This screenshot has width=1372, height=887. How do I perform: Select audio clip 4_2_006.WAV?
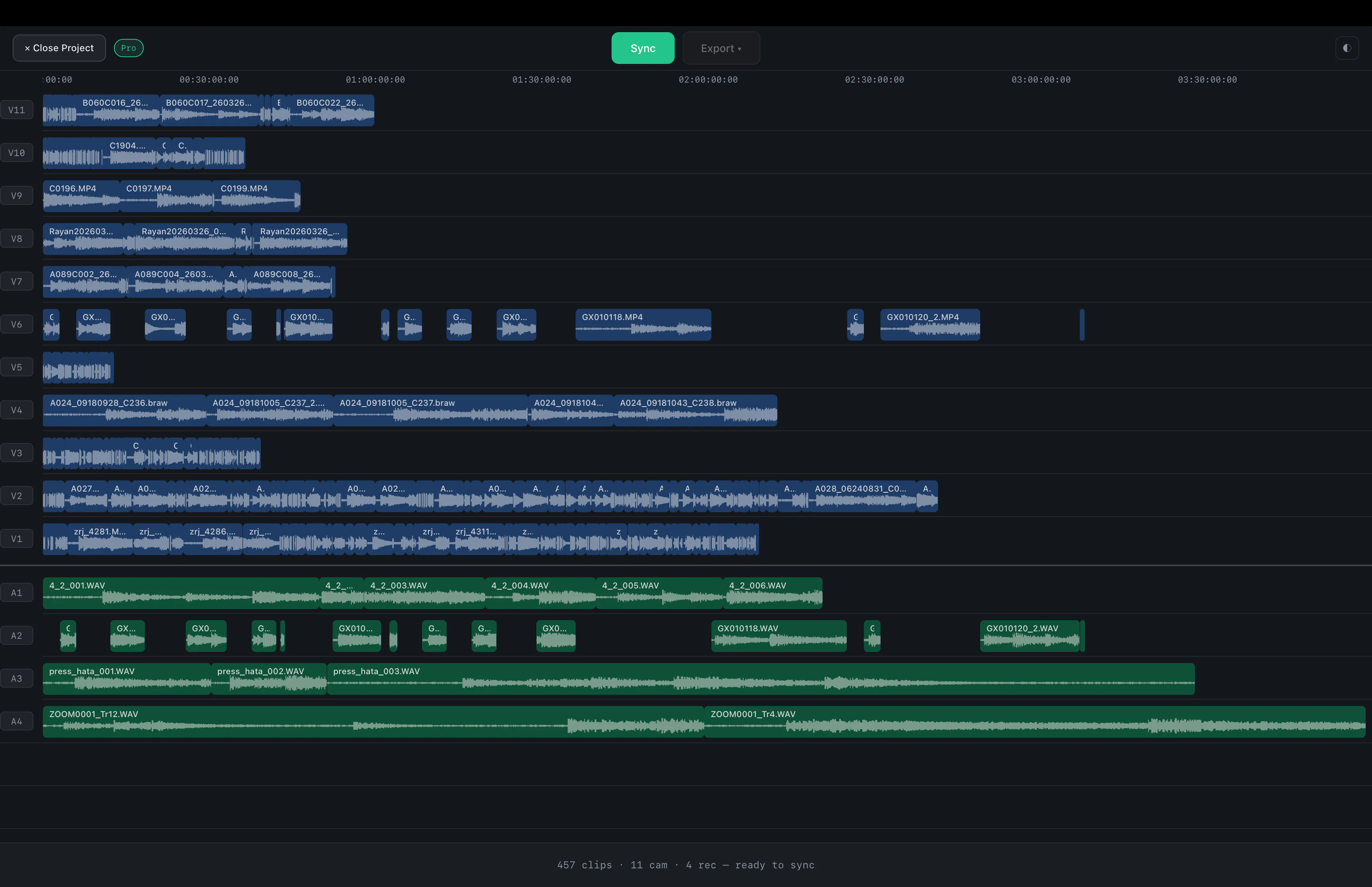pyautogui.click(x=773, y=593)
